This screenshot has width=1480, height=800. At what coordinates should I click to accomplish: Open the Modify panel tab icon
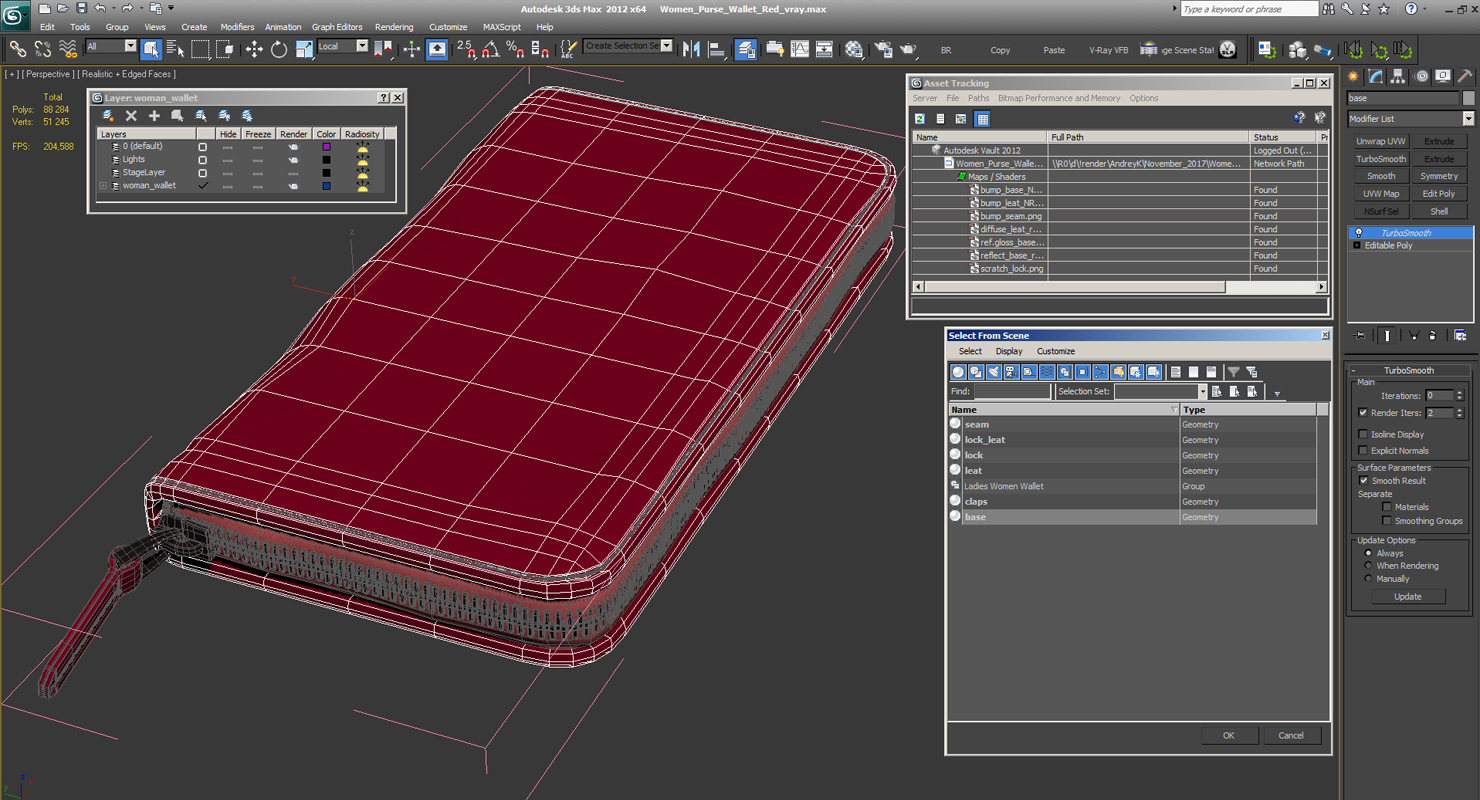point(1376,76)
